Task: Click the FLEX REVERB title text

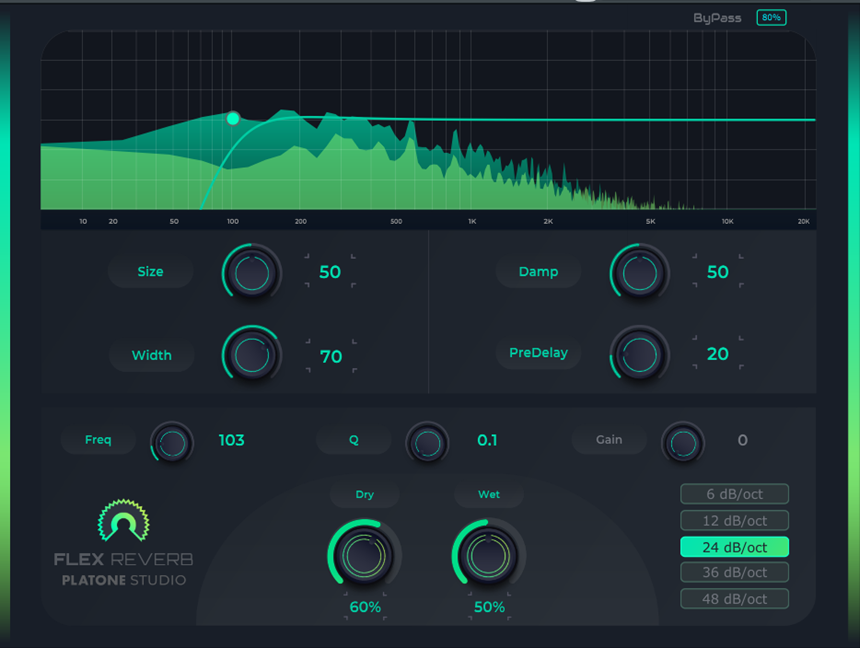Action: [123, 559]
